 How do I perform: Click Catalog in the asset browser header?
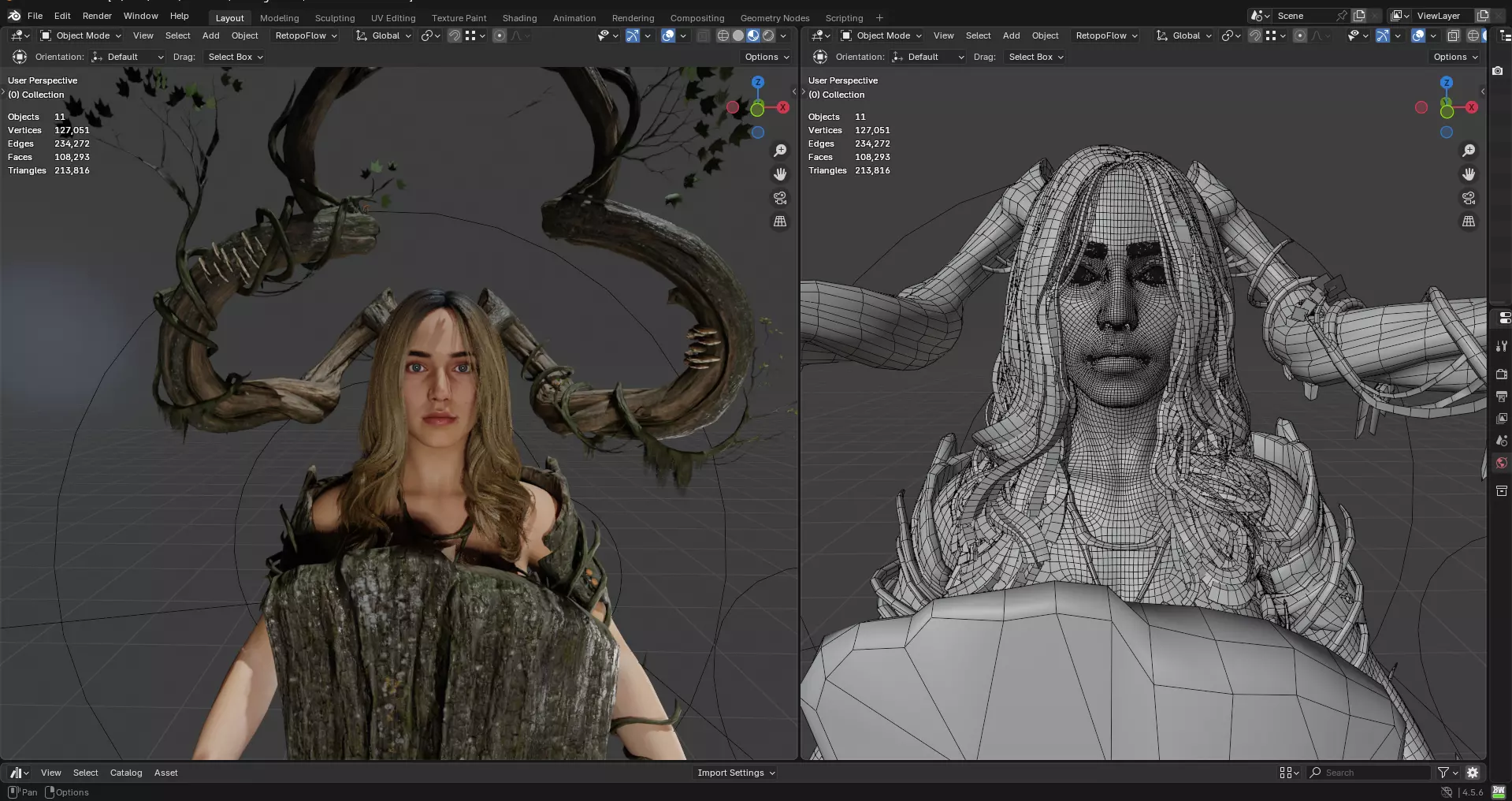point(126,773)
